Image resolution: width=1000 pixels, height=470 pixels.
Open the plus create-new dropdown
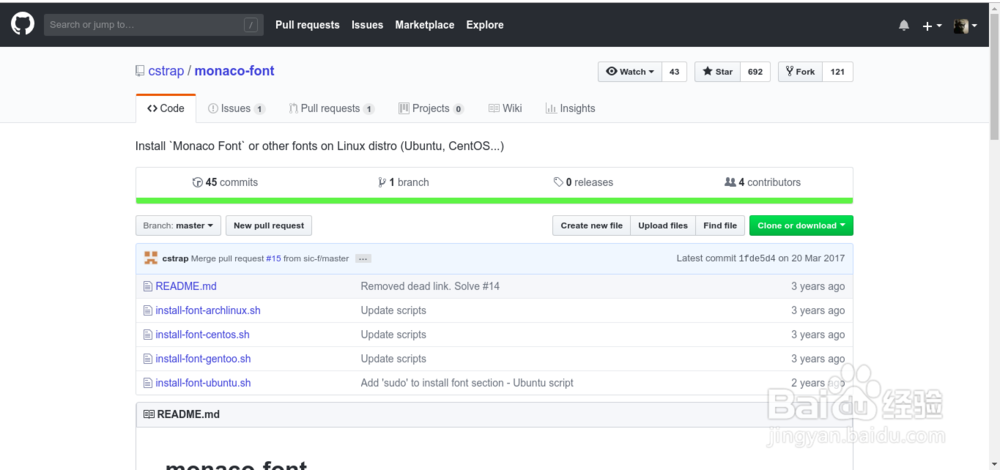[932, 26]
